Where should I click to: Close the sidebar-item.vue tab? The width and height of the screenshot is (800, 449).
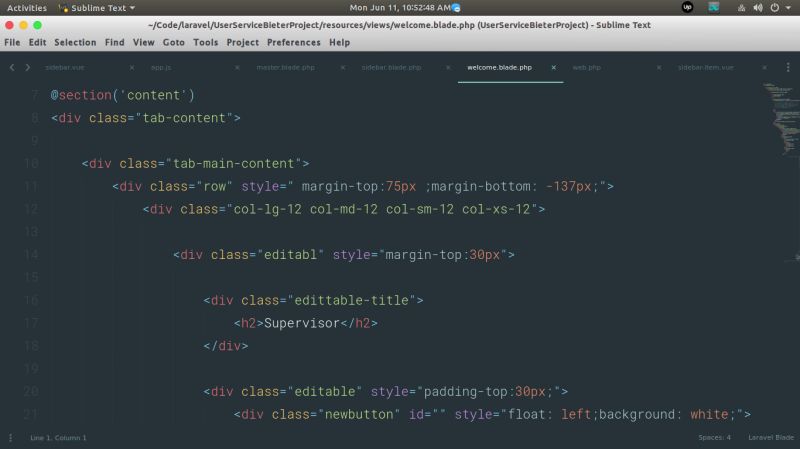pyautogui.click(x=764, y=67)
